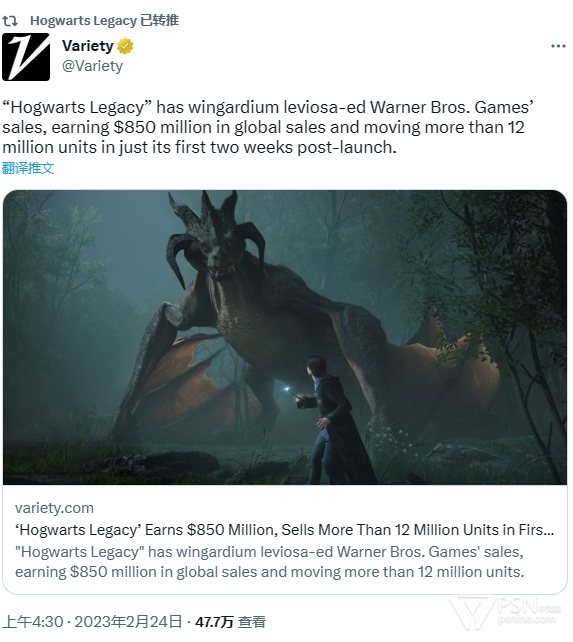Screen dimensions: 573x642
Task: Click the tweet body text paragraph
Action: tap(268, 127)
